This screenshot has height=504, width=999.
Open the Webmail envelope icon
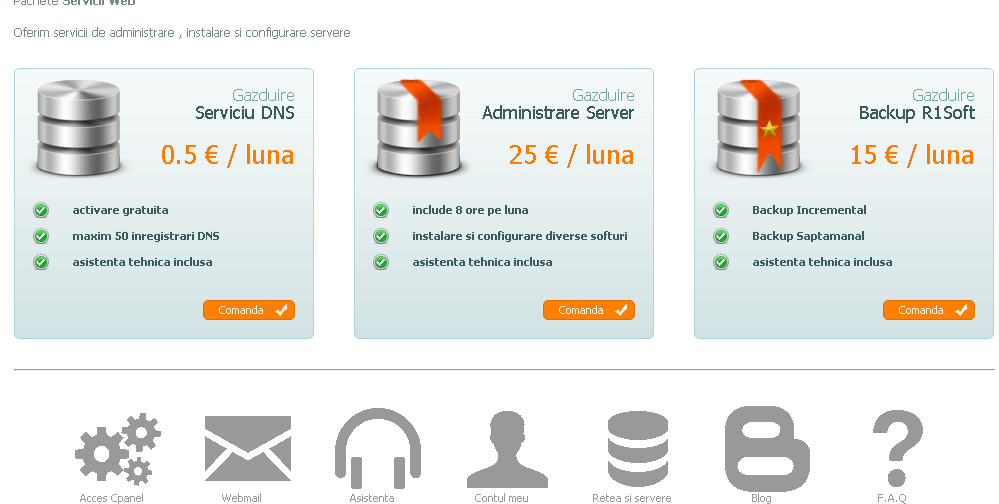click(x=248, y=449)
